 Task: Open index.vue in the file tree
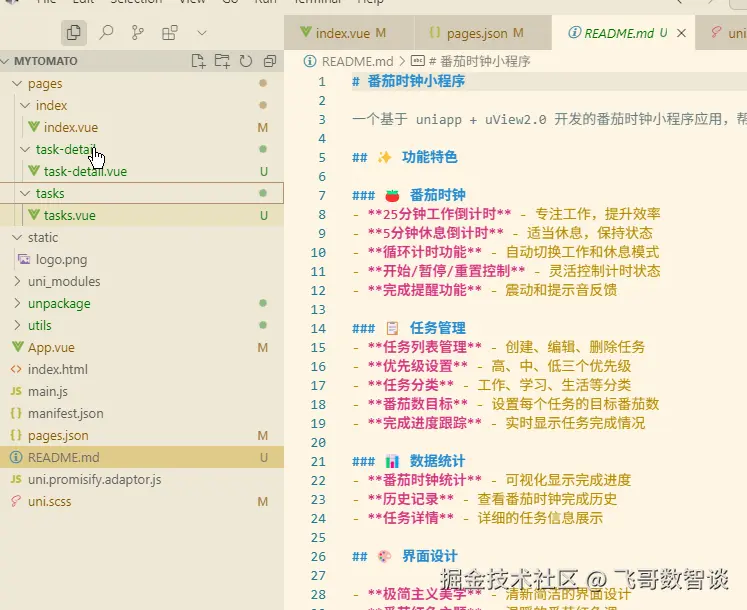click(71, 127)
